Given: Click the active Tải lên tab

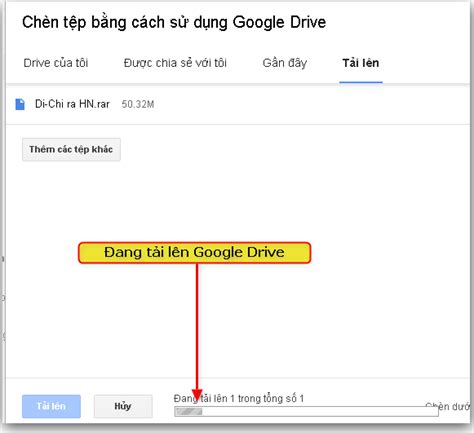Looking at the screenshot, I should click(x=361, y=63).
